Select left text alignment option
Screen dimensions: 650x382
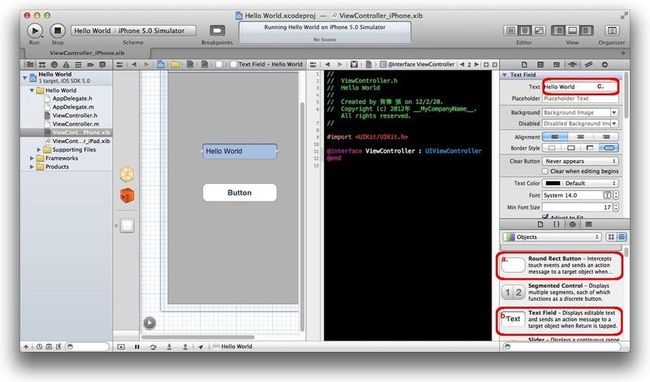click(555, 137)
